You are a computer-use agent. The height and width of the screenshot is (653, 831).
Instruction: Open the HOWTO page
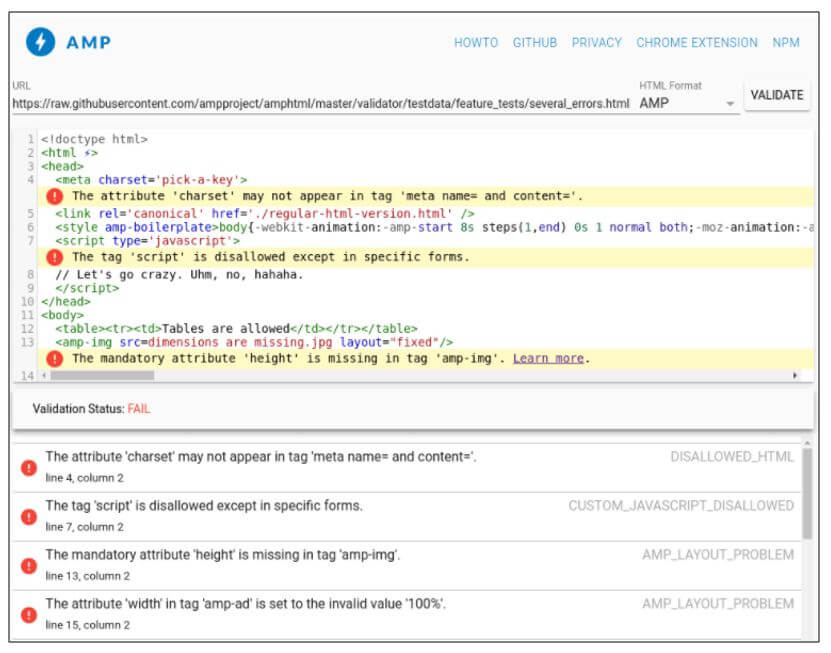click(476, 42)
